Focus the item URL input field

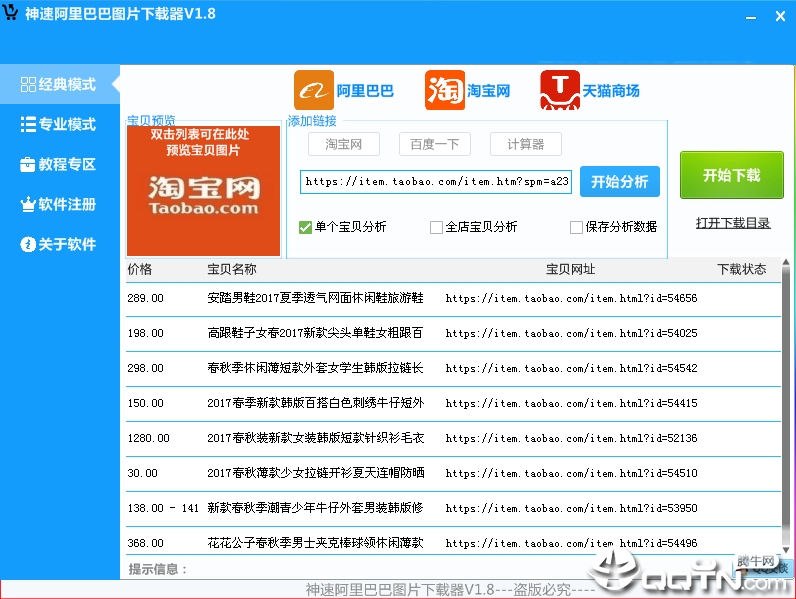pyautogui.click(x=436, y=182)
